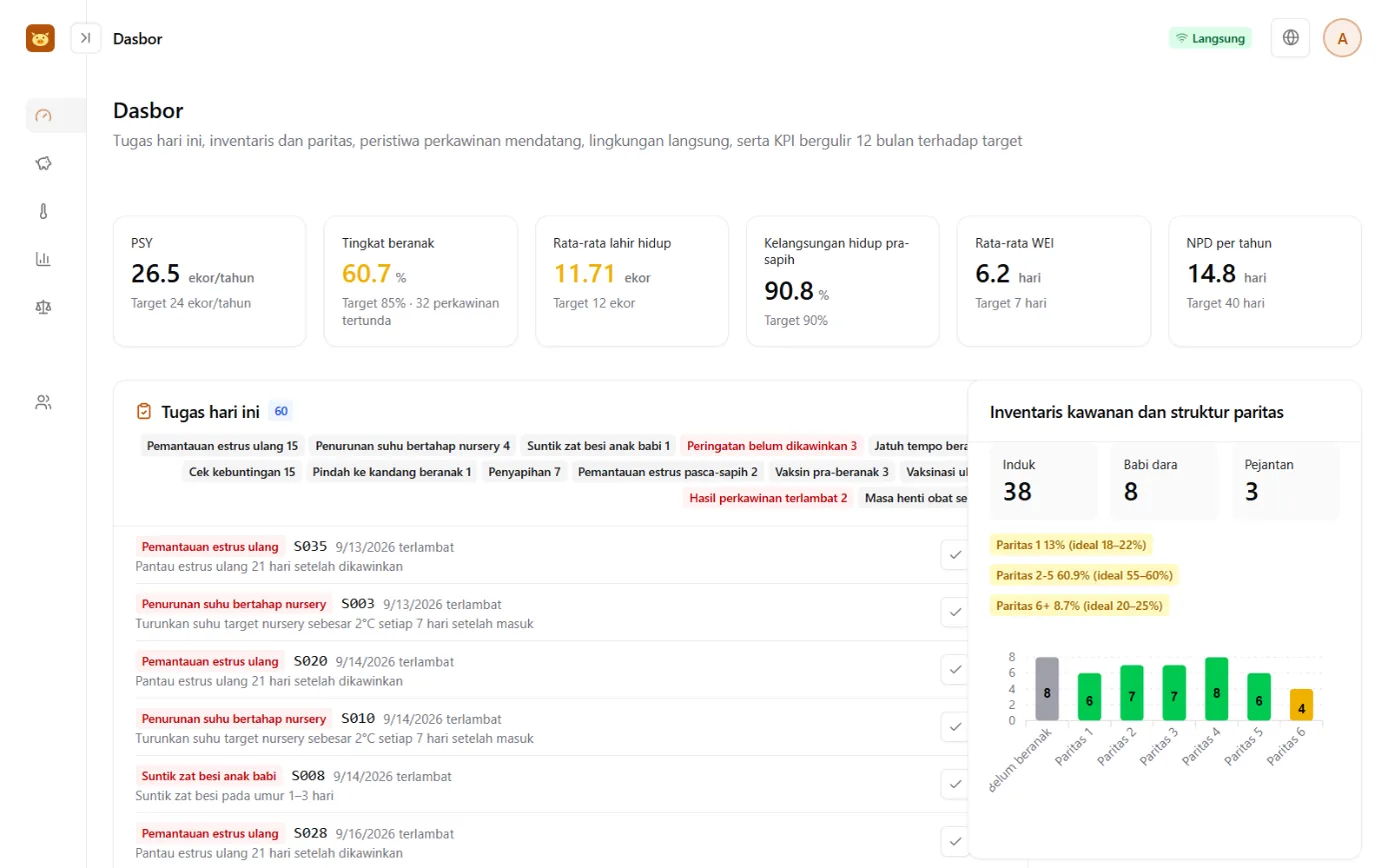Image resolution: width=1388 pixels, height=868 pixels.
Task: Expand the sidebar with the arrow toggle
Action: pyautogui.click(x=86, y=38)
